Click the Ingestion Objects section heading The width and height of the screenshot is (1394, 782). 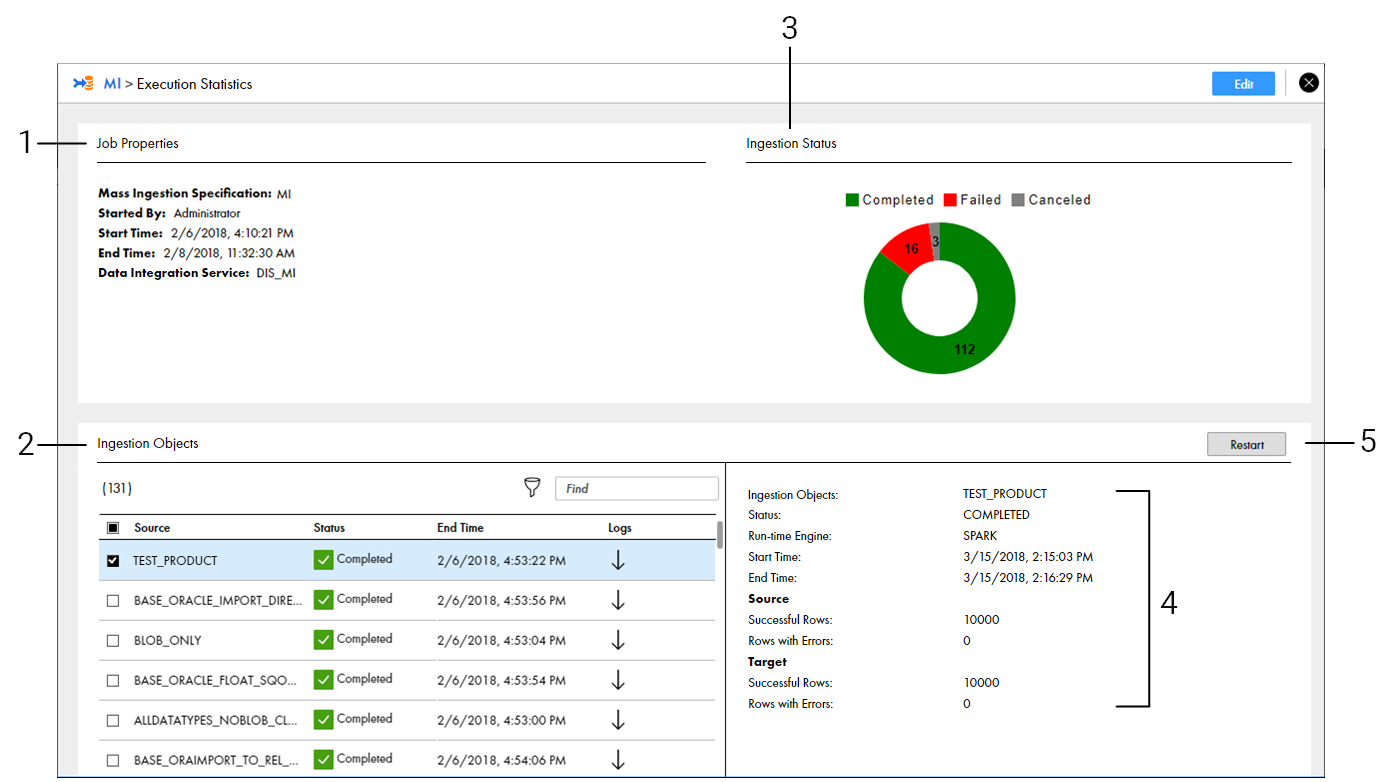(148, 444)
